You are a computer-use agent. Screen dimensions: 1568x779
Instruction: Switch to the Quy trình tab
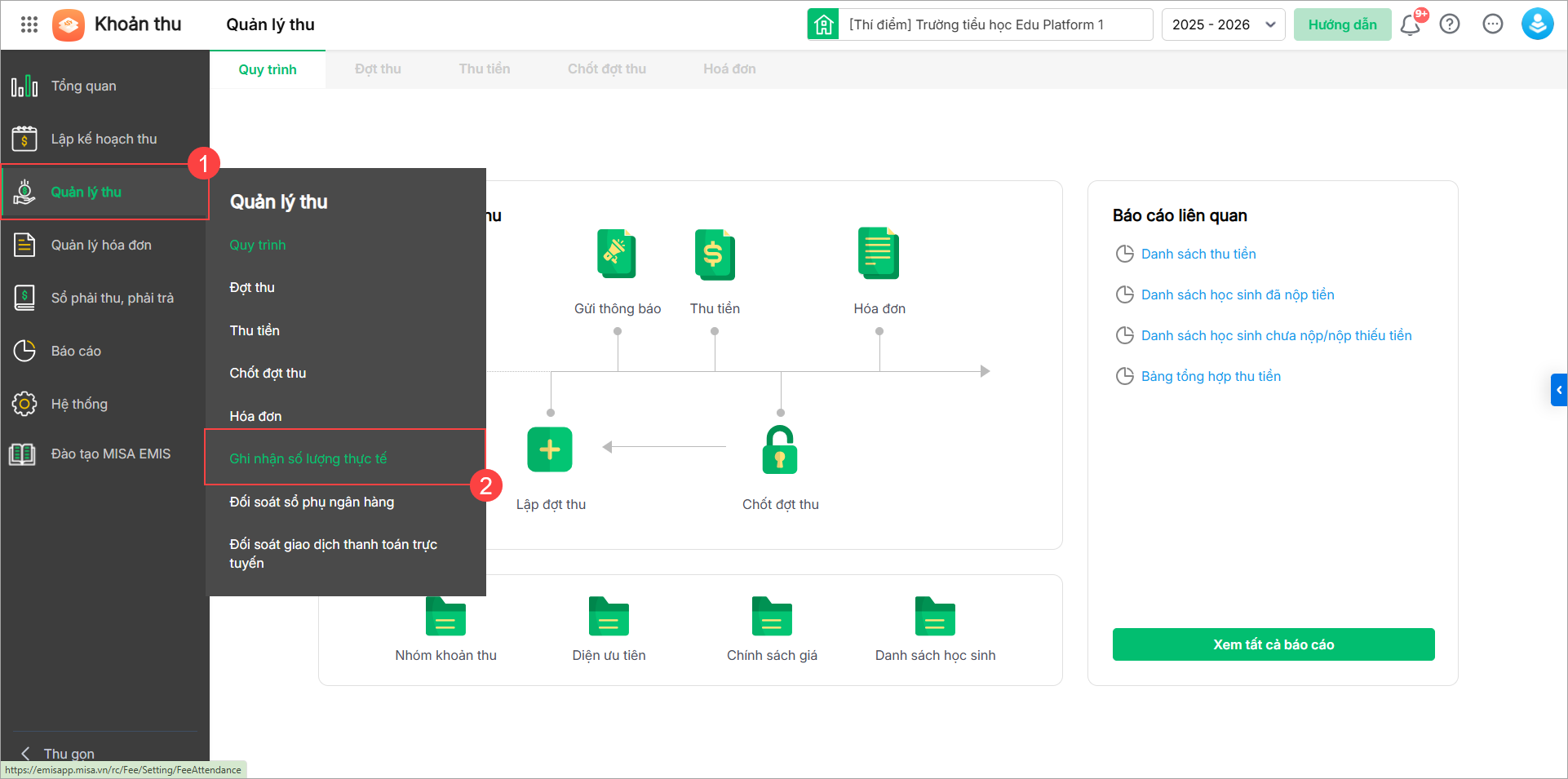[x=268, y=69]
